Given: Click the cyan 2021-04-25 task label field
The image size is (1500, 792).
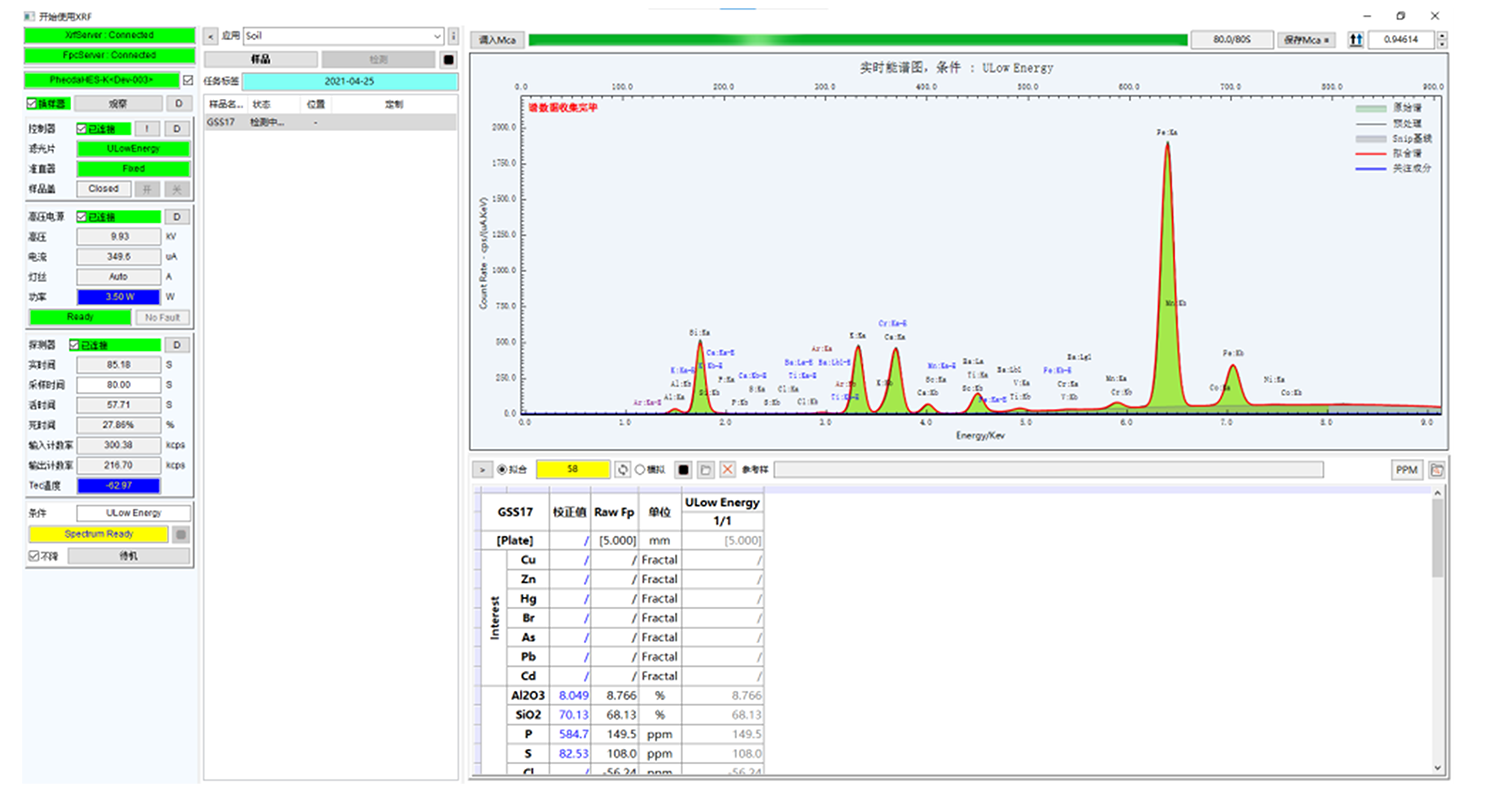Looking at the screenshot, I should (350, 81).
